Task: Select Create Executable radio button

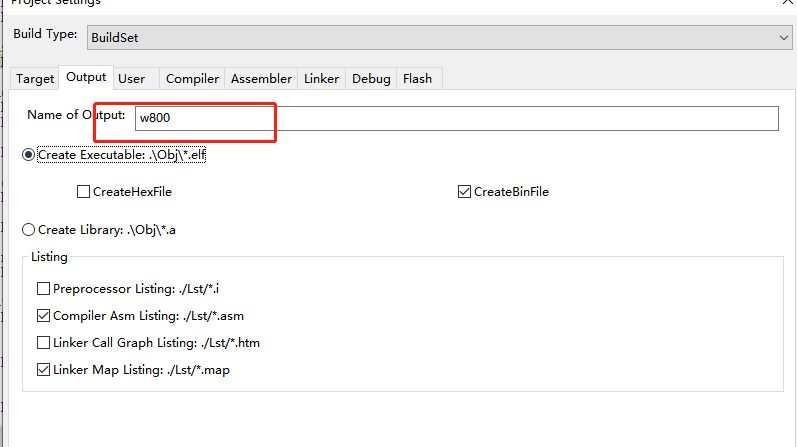Action: click(x=28, y=155)
